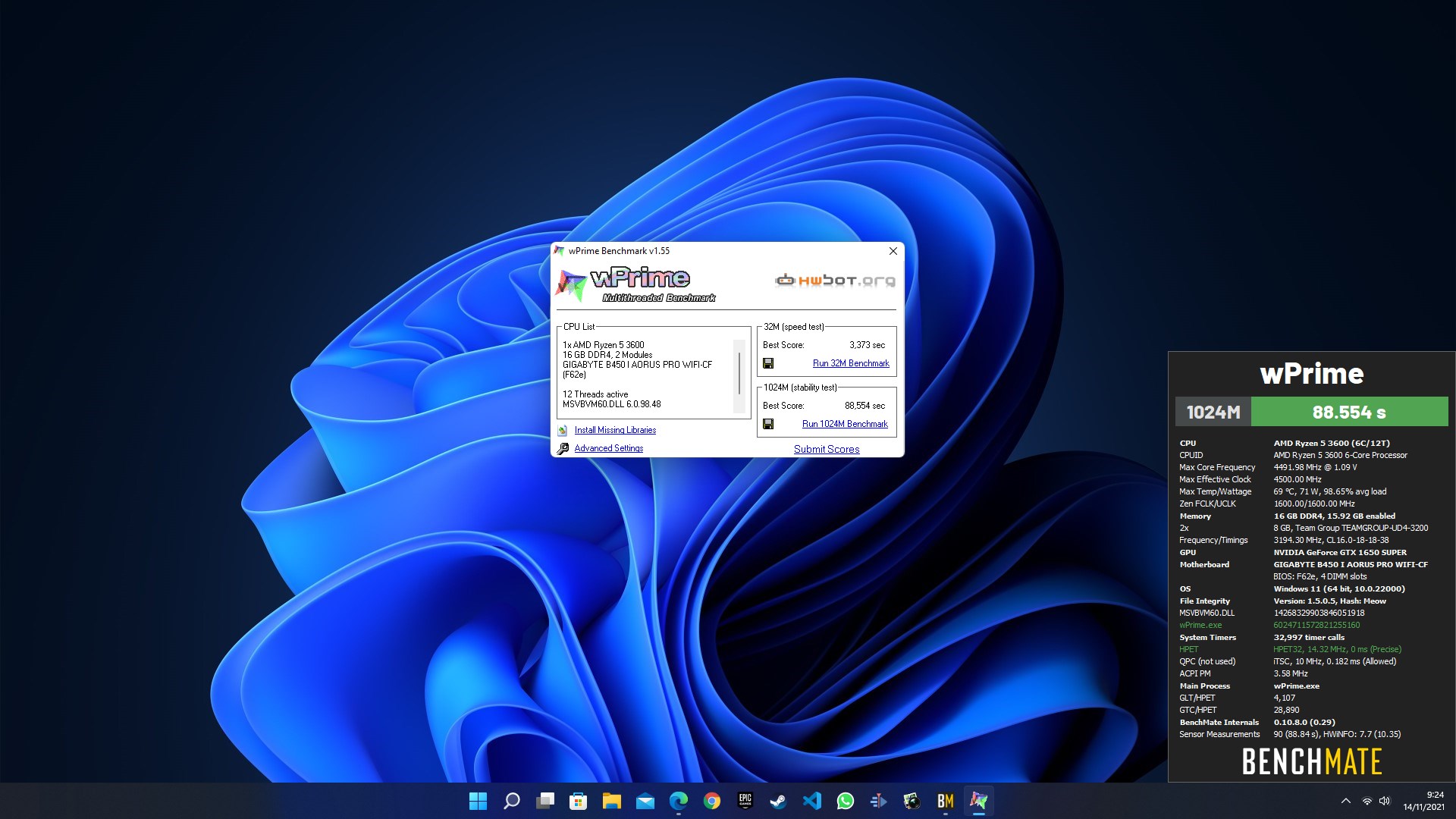The image size is (1456, 819).
Task: Open Epic Games Launcher from the taskbar
Action: (x=745, y=801)
